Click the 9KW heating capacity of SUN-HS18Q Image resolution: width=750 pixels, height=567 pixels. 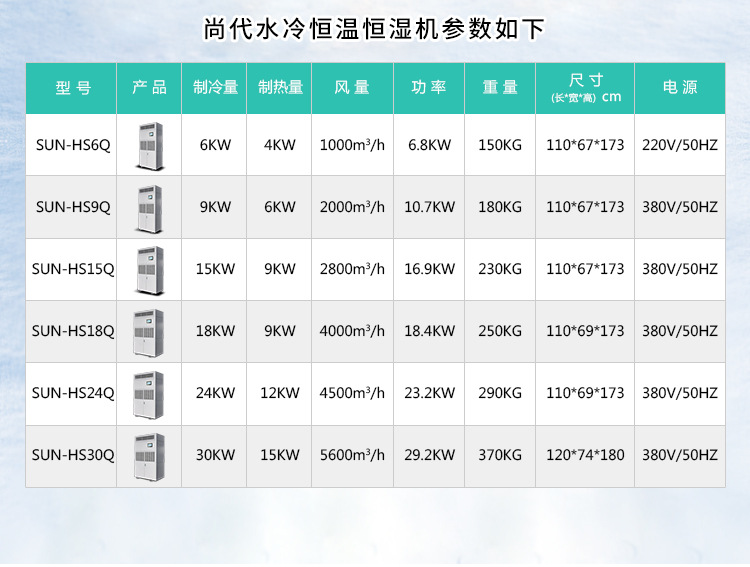[x=280, y=331]
